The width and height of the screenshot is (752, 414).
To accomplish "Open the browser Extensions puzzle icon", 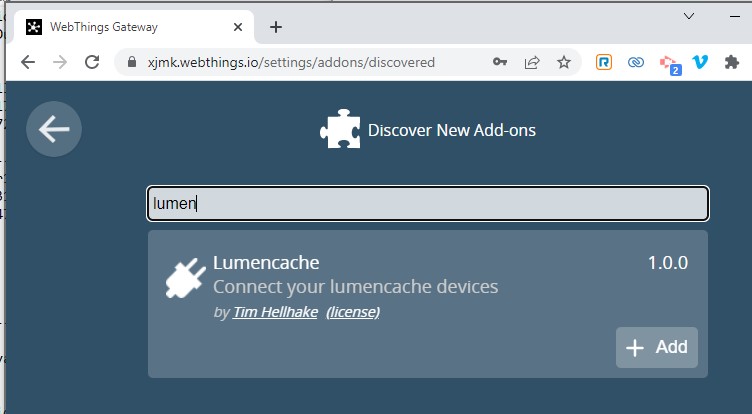I will click(731, 62).
